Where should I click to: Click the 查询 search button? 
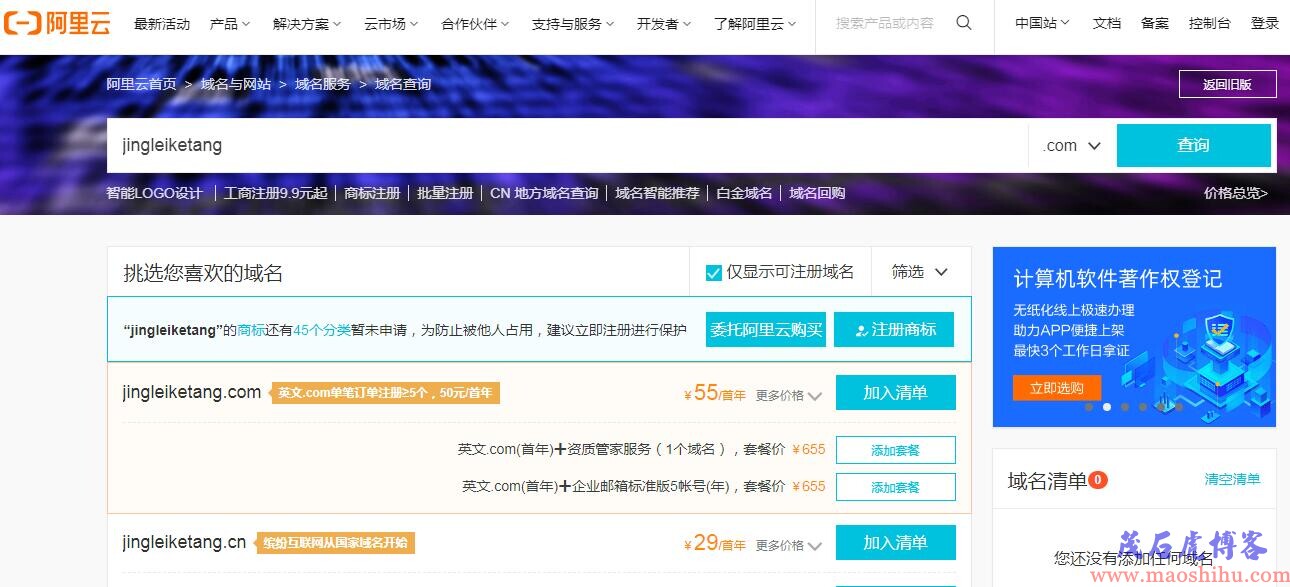point(1194,145)
